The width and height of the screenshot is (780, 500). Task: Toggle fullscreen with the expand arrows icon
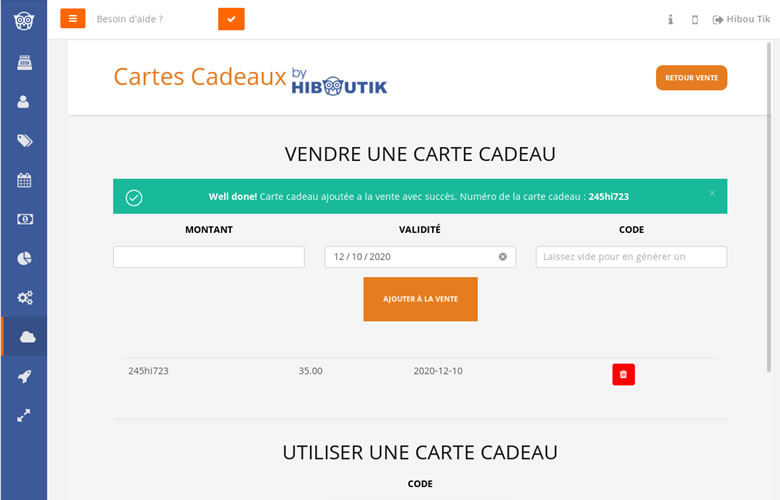pyautogui.click(x=24, y=415)
